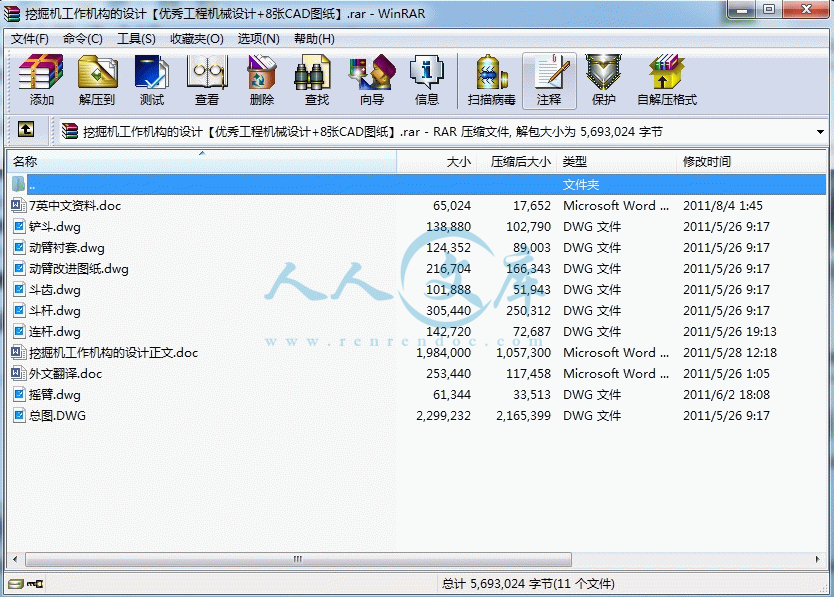Select file name 斗齿.dwg
834x597 pixels.
pyautogui.click(x=55, y=289)
